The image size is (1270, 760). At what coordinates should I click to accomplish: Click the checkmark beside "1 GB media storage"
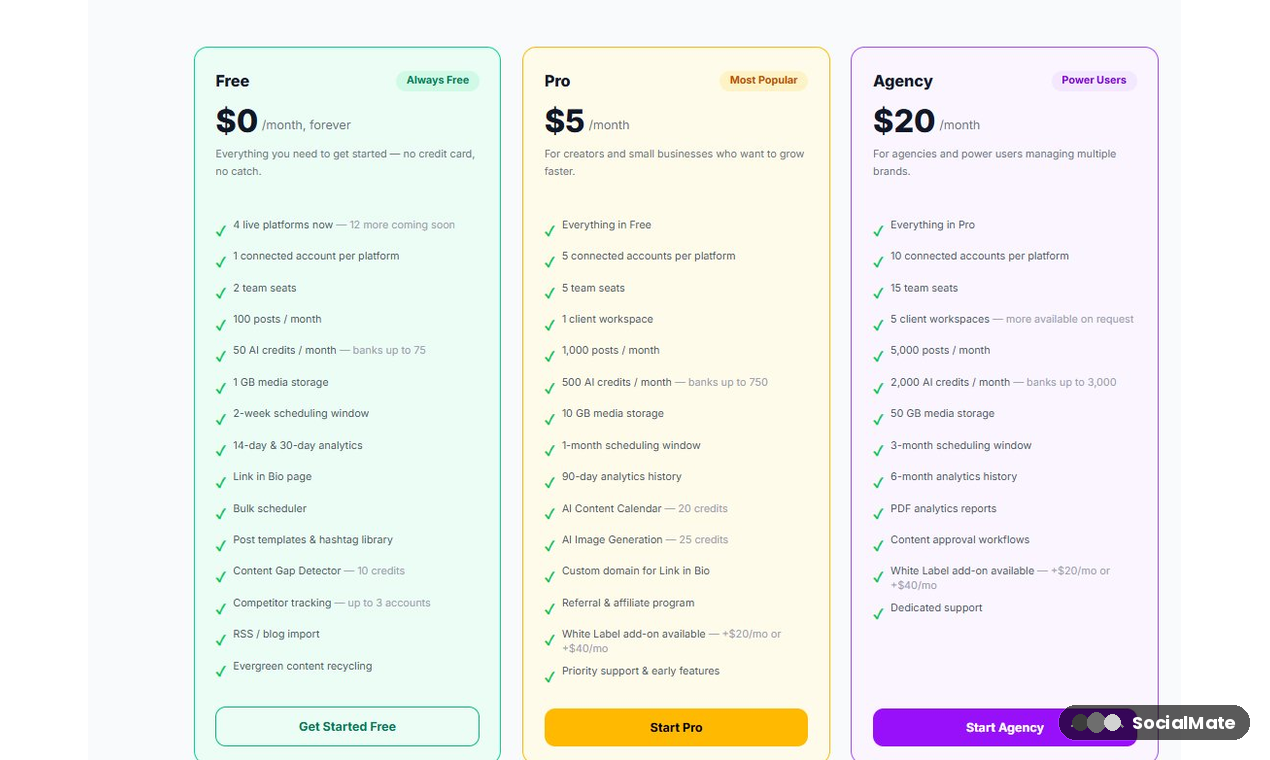220,385
